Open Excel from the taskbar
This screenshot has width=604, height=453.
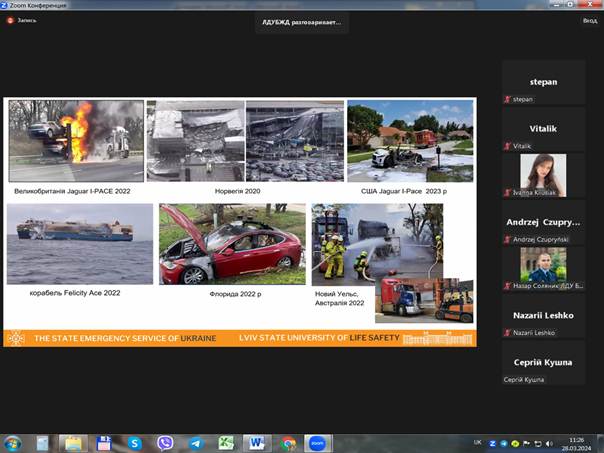pos(226,442)
